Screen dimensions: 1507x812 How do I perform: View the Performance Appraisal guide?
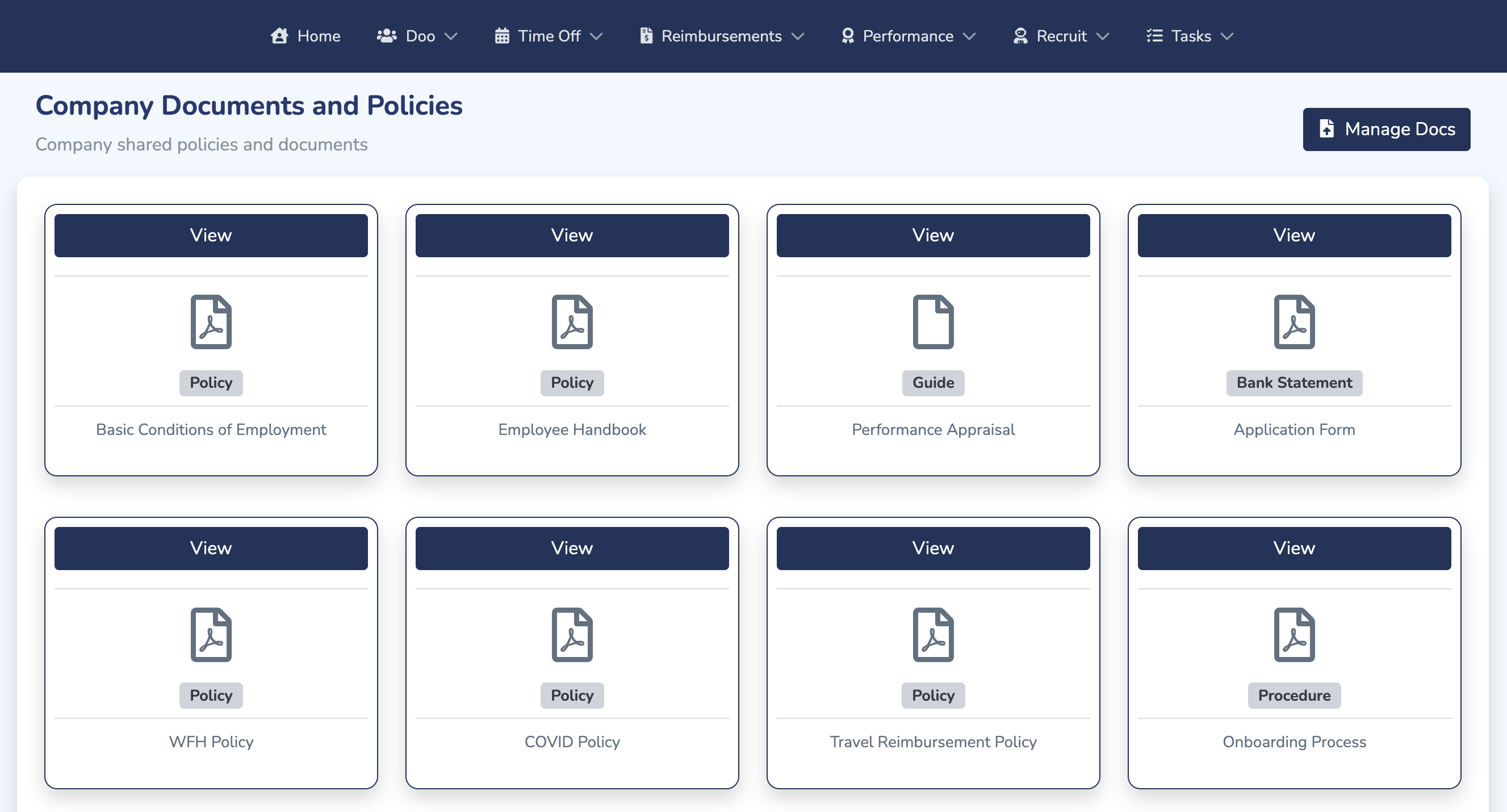[933, 235]
